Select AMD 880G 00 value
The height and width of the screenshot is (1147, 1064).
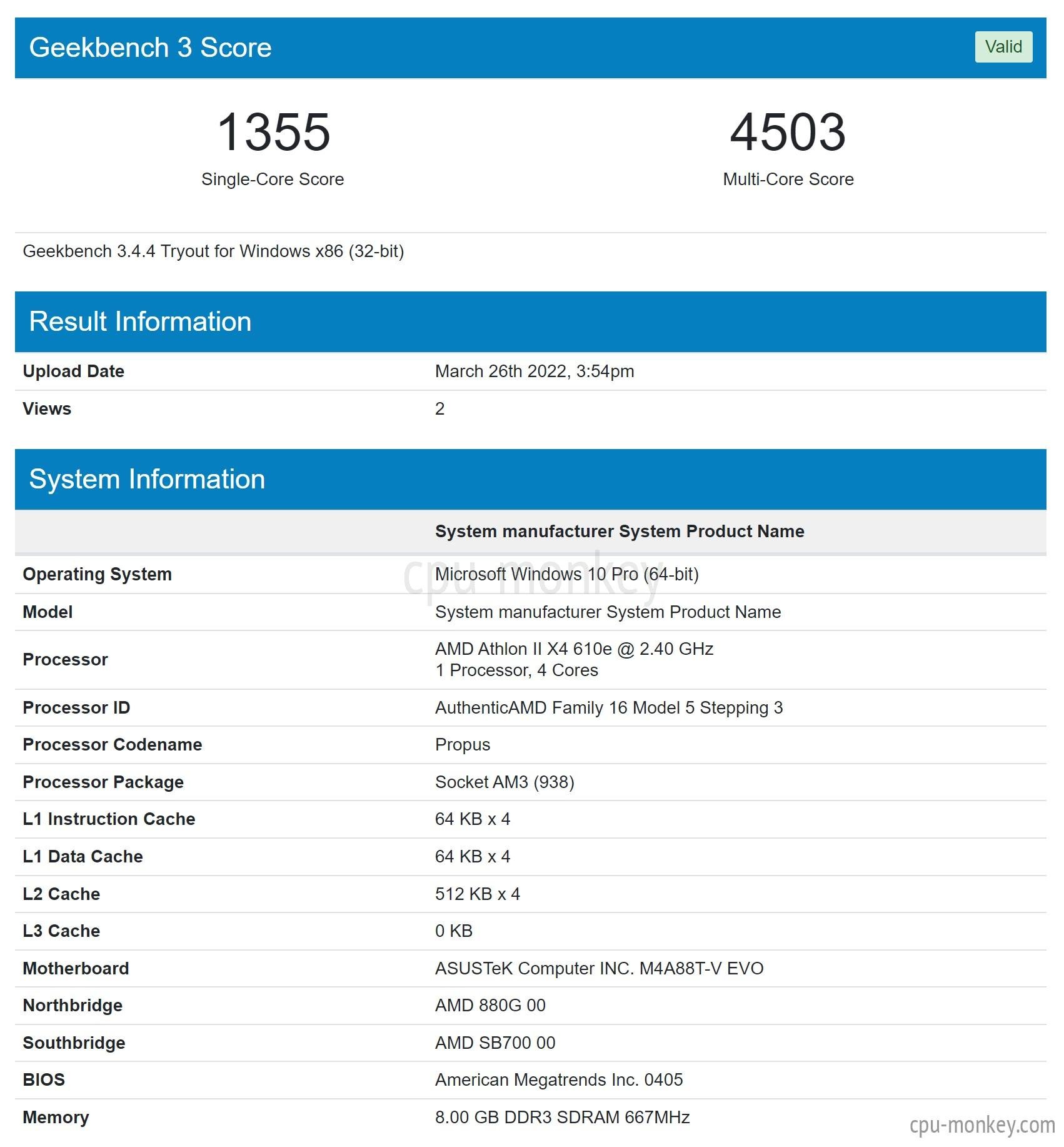coord(490,1006)
